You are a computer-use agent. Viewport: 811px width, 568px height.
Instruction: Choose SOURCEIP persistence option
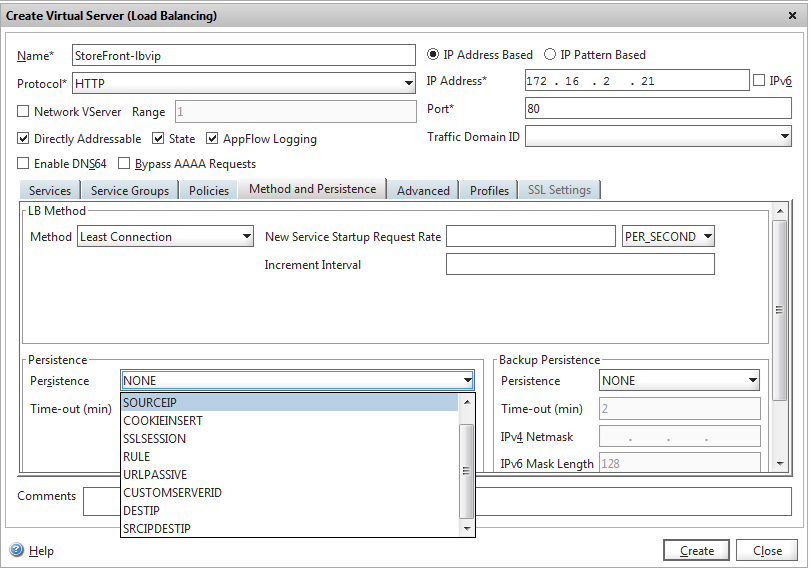pos(290,402)
